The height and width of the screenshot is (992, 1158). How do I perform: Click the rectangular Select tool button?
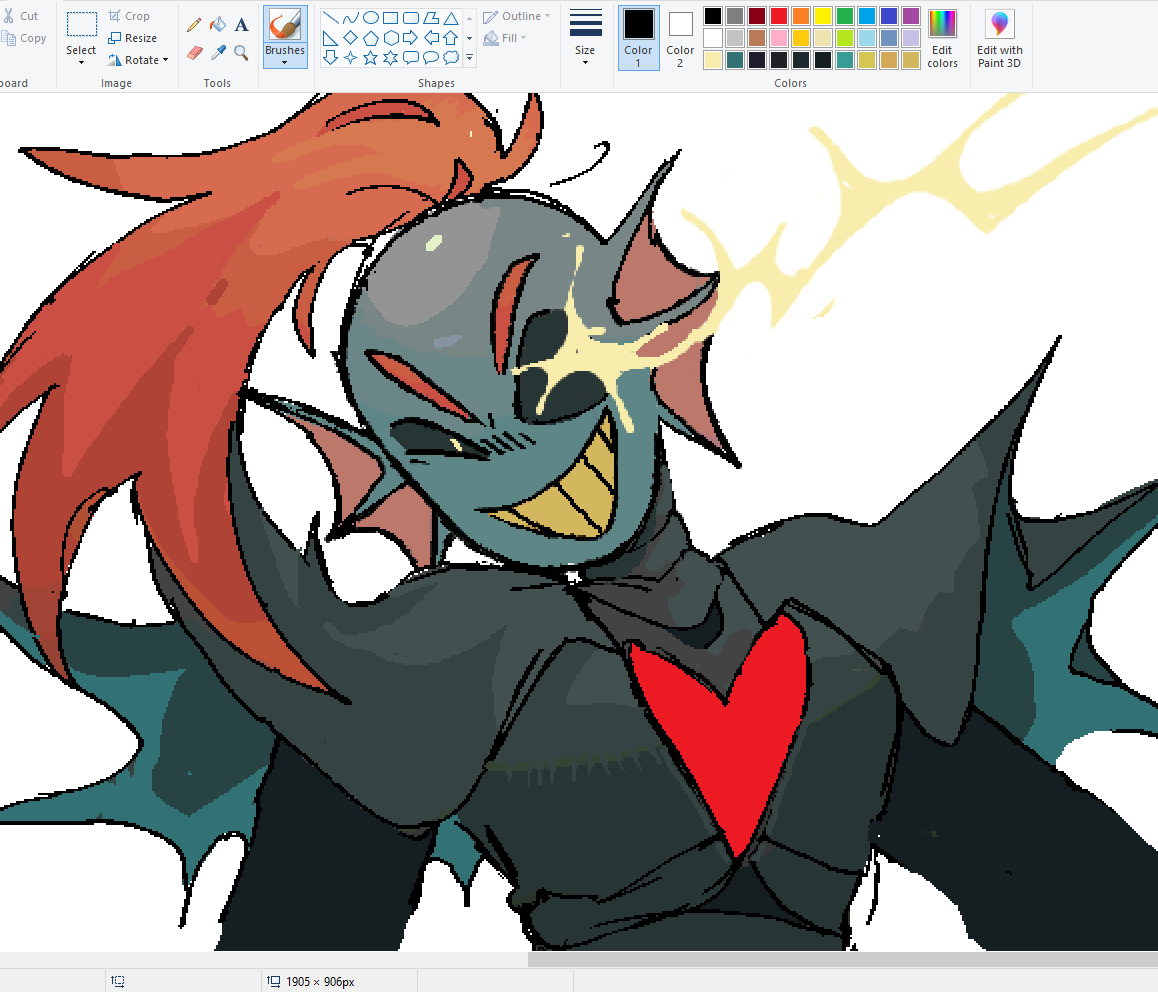(81, 25)
